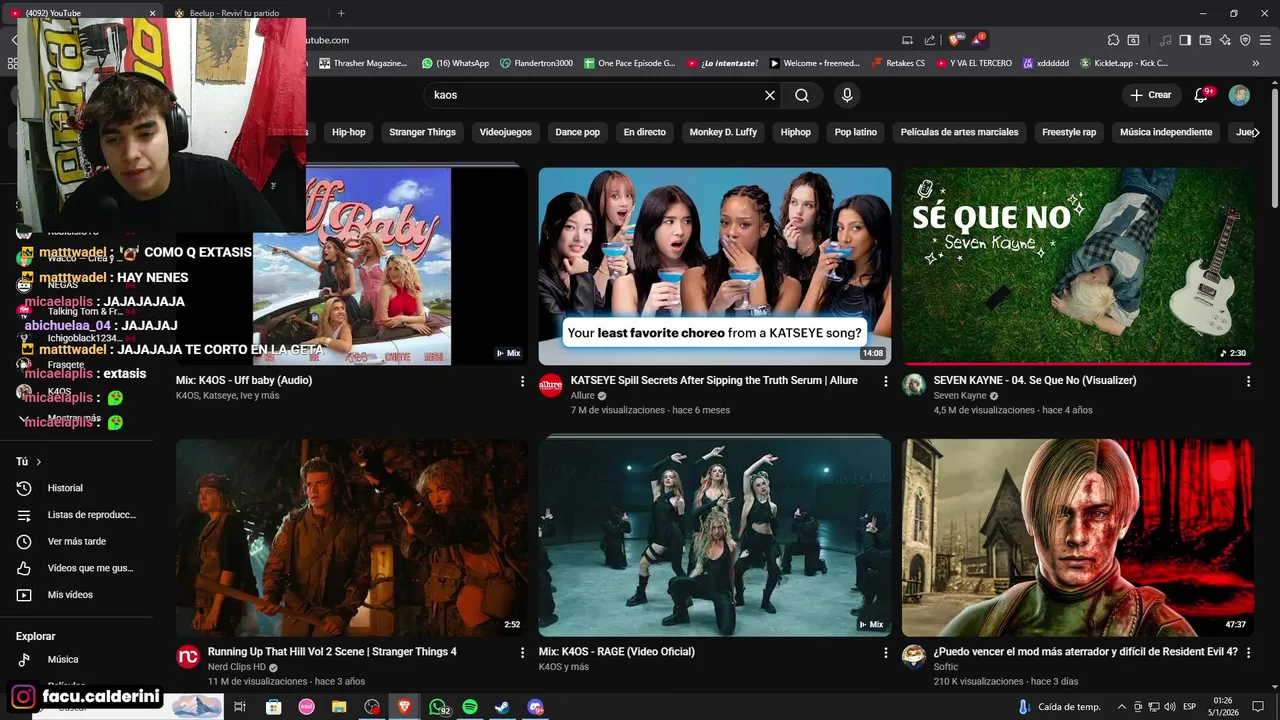Open the One Pace Episode bookmark

click(629, 63)
